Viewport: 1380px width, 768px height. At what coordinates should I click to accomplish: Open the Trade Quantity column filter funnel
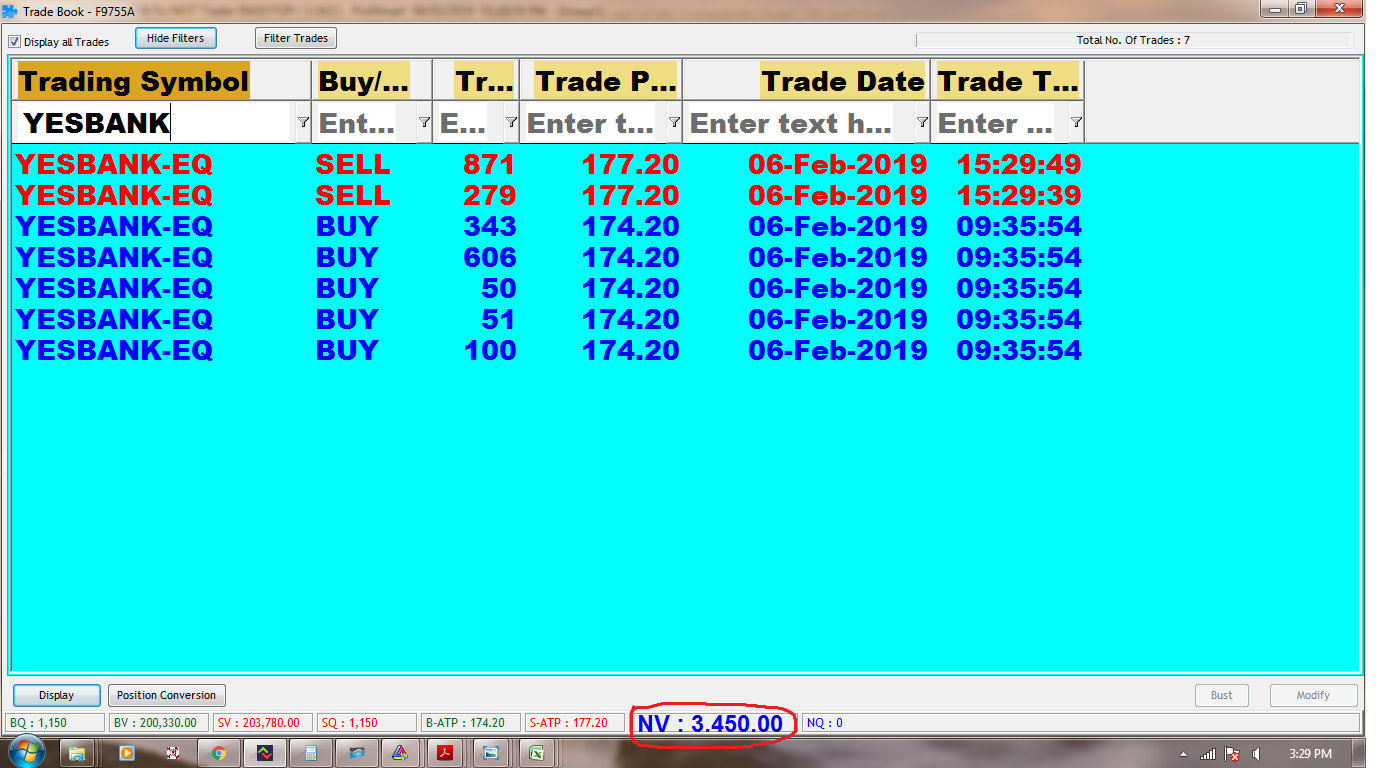coord(511,122)
